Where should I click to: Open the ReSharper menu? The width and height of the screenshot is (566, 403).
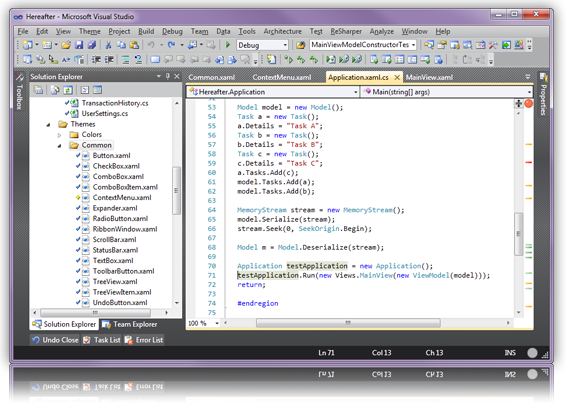346,31
